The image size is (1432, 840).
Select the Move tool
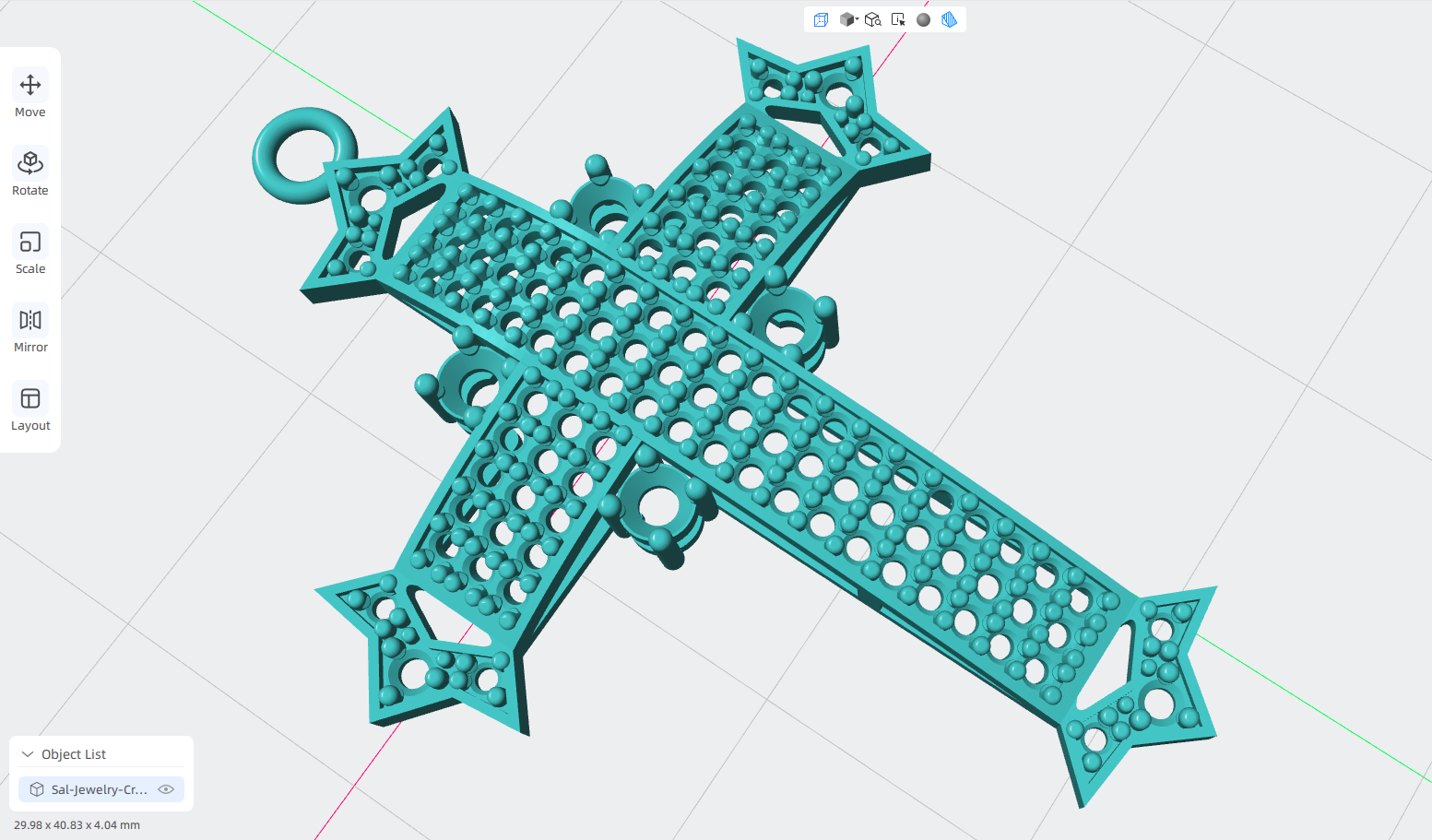[30, 95]
